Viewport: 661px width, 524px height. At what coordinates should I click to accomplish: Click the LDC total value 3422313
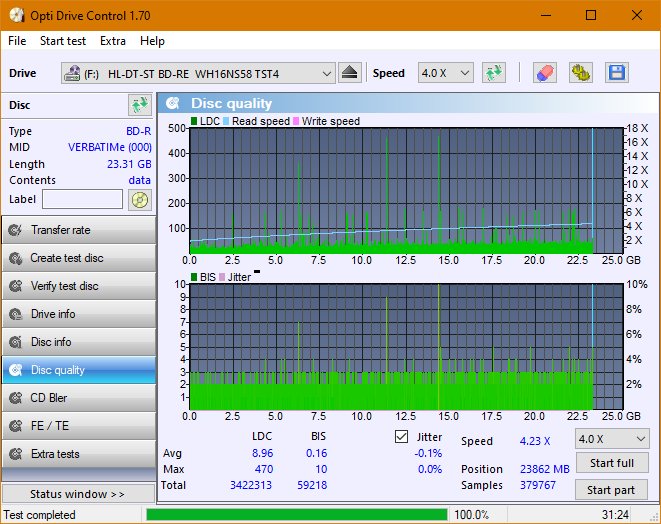tap(251, 485)
